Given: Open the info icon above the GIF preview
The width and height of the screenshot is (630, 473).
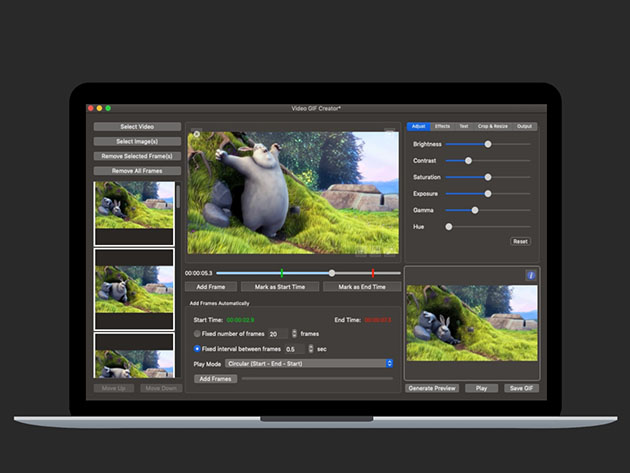Looking at the screenshot, I should tap(531, 275).
